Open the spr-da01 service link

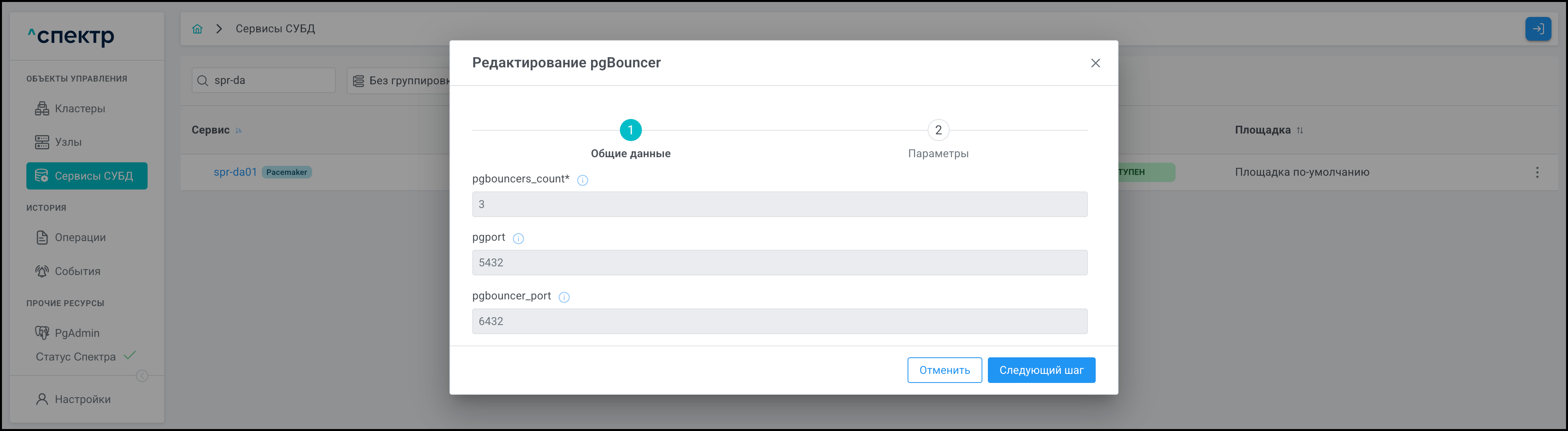235,172
